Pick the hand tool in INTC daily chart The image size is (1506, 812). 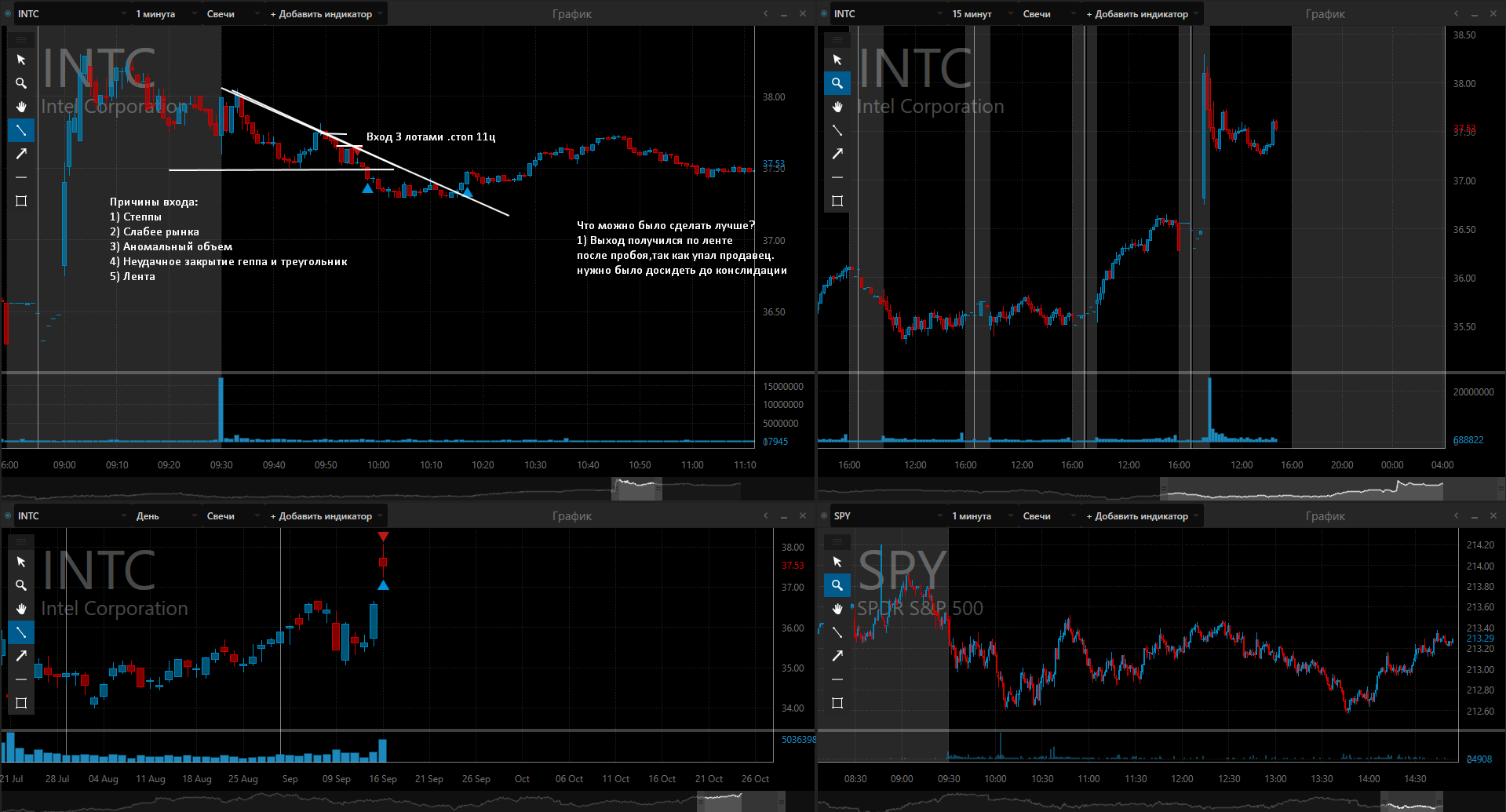21,609
